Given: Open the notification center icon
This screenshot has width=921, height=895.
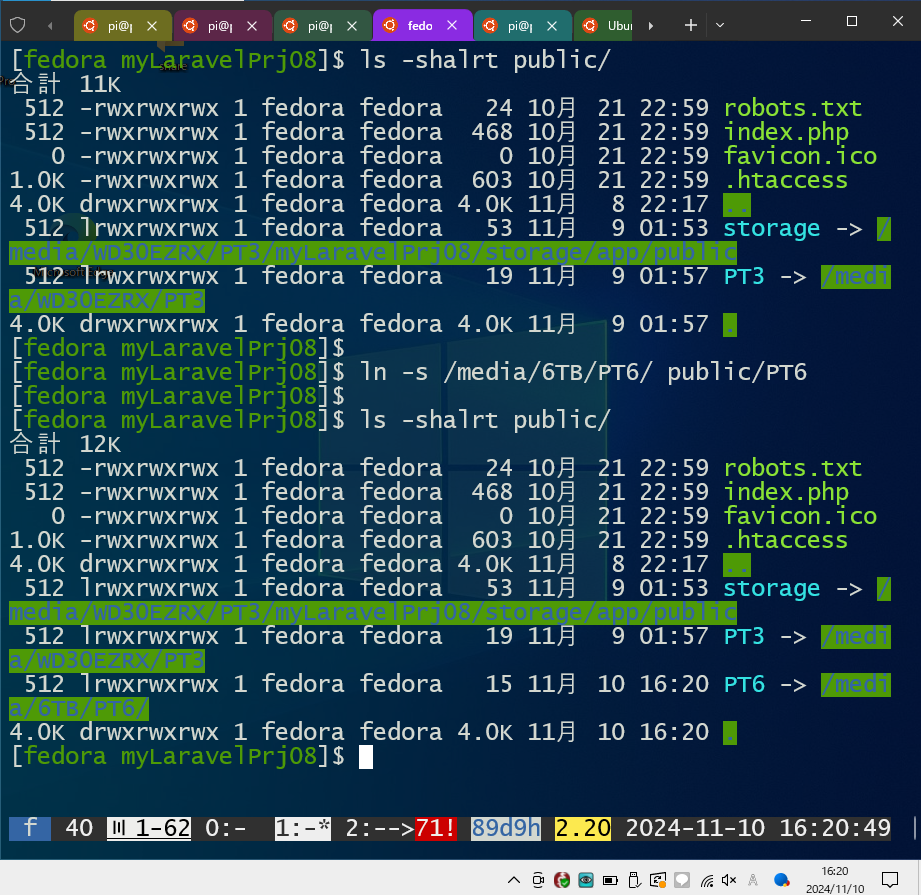Looking at the screenshot, I should pyautogui.click(x=890, y=880).
